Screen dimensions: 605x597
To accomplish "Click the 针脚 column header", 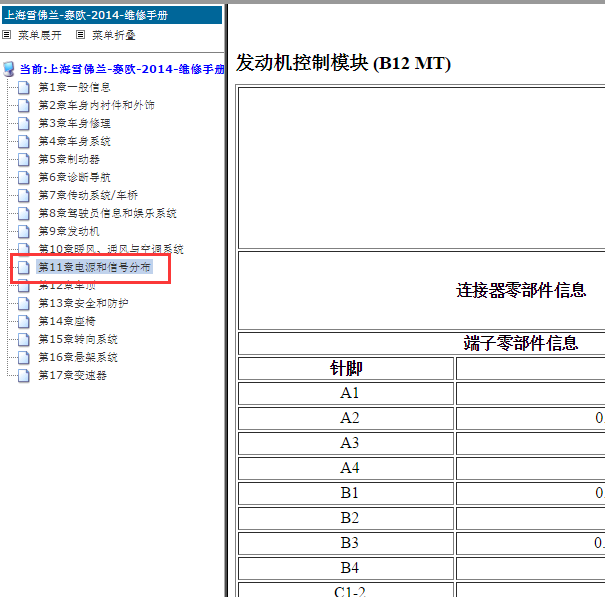I will (x=346, y=369).
